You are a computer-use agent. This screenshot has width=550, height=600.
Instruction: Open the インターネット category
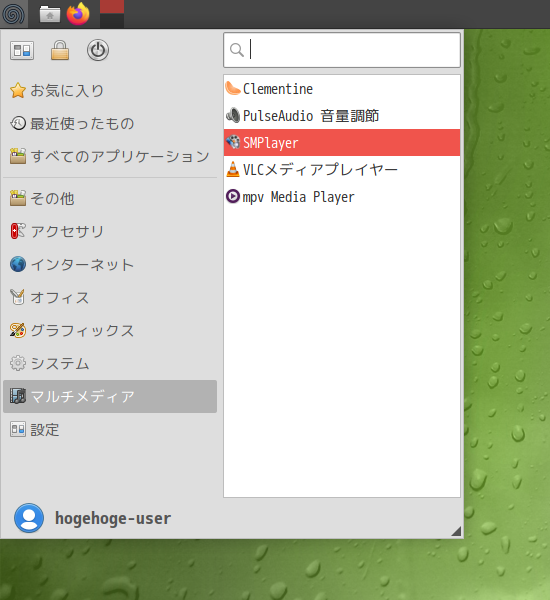110,264
